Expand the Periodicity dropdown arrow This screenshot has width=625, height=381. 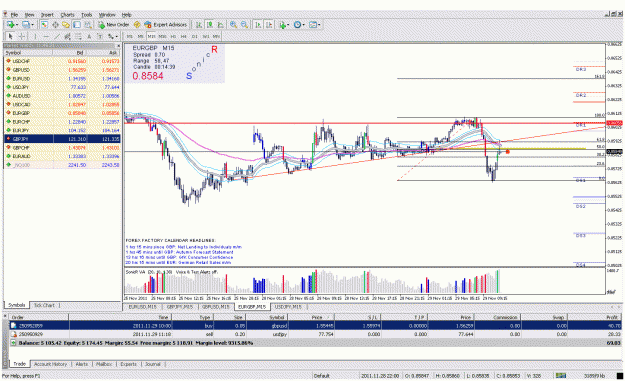(304, 25)
